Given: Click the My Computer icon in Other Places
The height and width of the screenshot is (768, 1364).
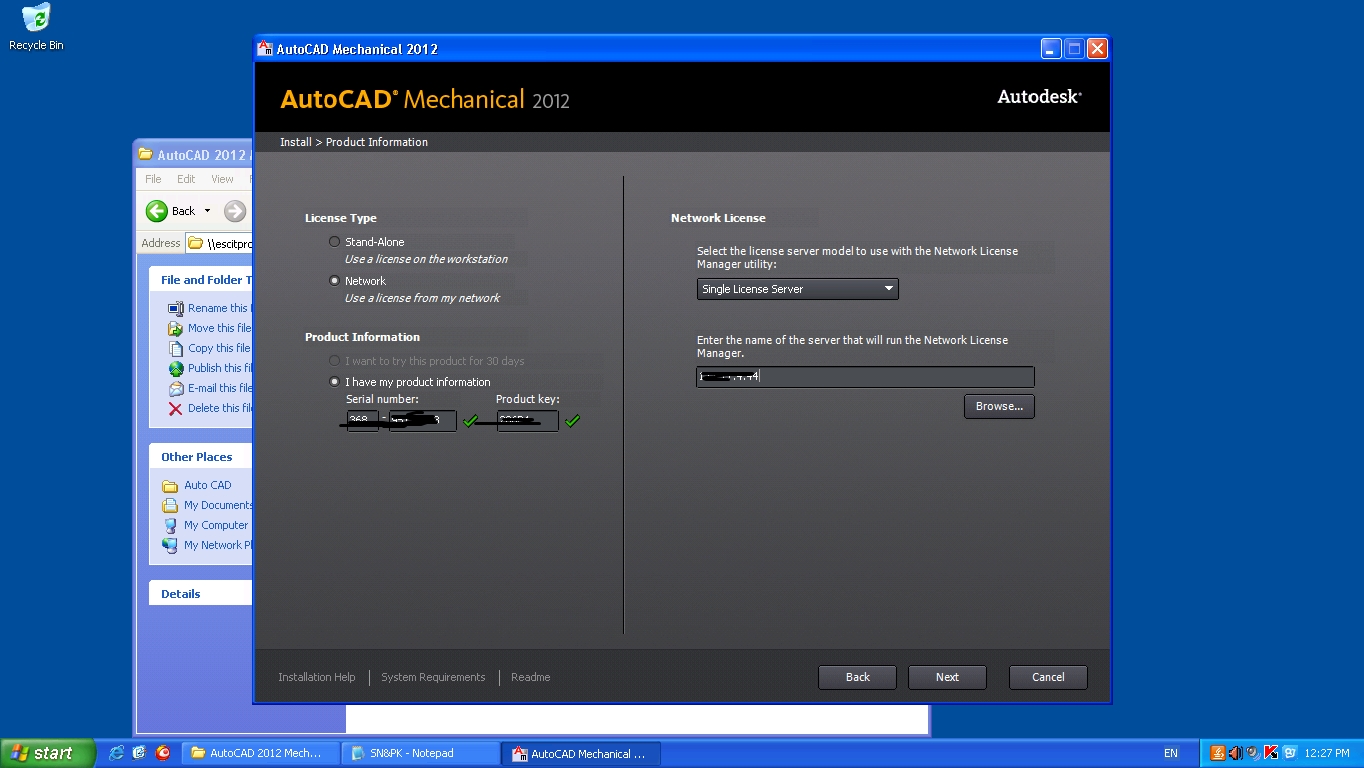Looking at the screenshot, I should pos(170,525).
